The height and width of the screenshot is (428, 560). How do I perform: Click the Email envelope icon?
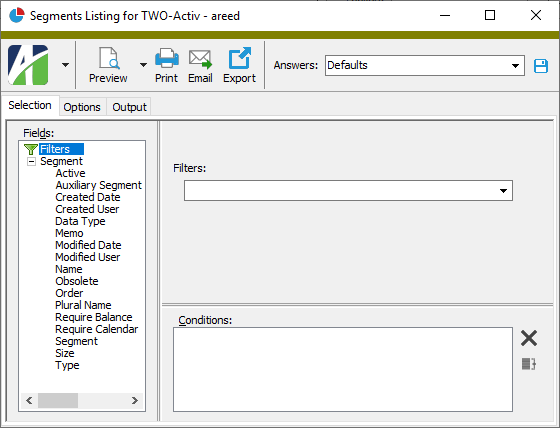coord(200,59)
